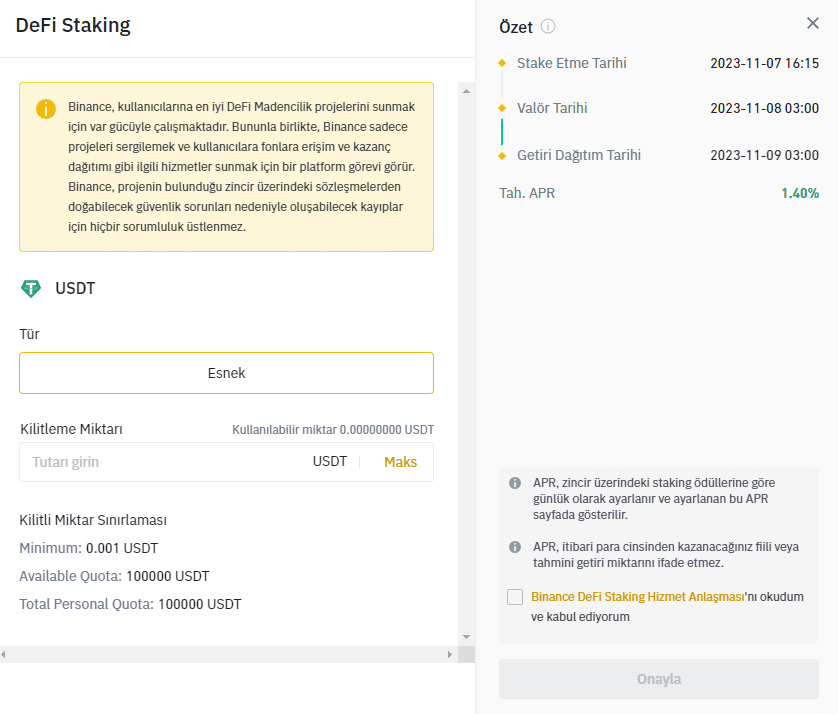Viewport: 838px width, 714px height.
Task: Click the info icon beside APR zincir note
Action: [515, 483]
